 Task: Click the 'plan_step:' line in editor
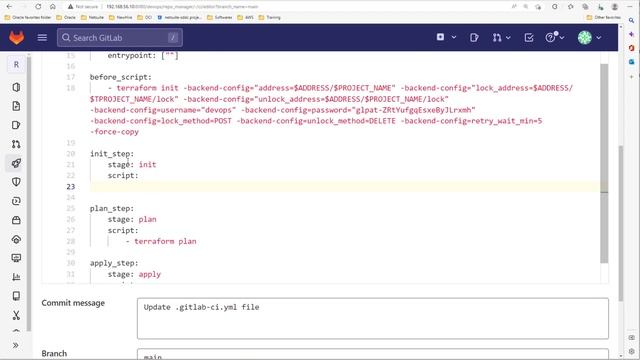[x=112, y=208]
